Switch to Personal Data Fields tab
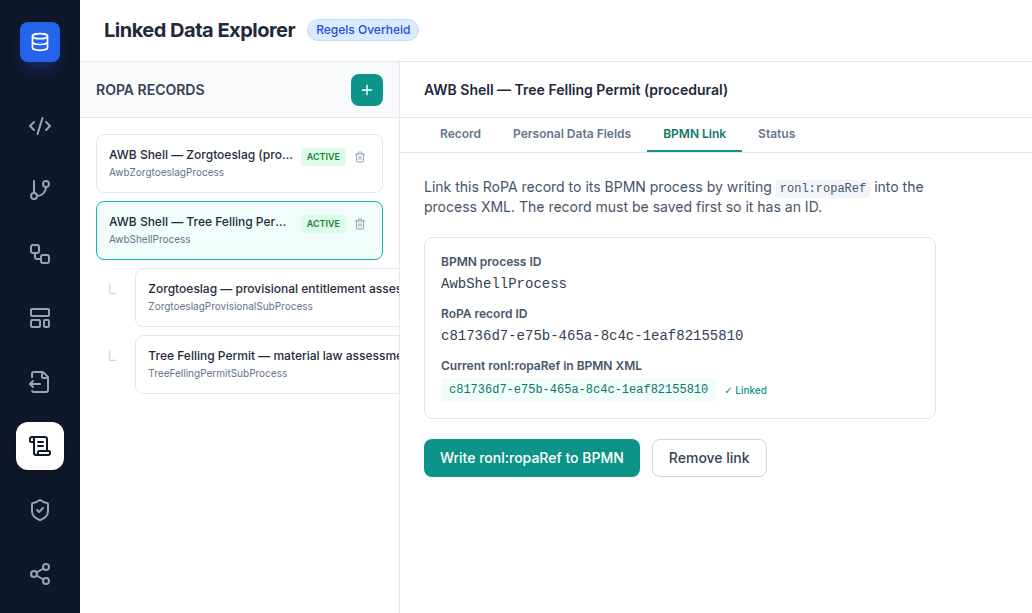The image size is (1032, 613). point(572,134)
